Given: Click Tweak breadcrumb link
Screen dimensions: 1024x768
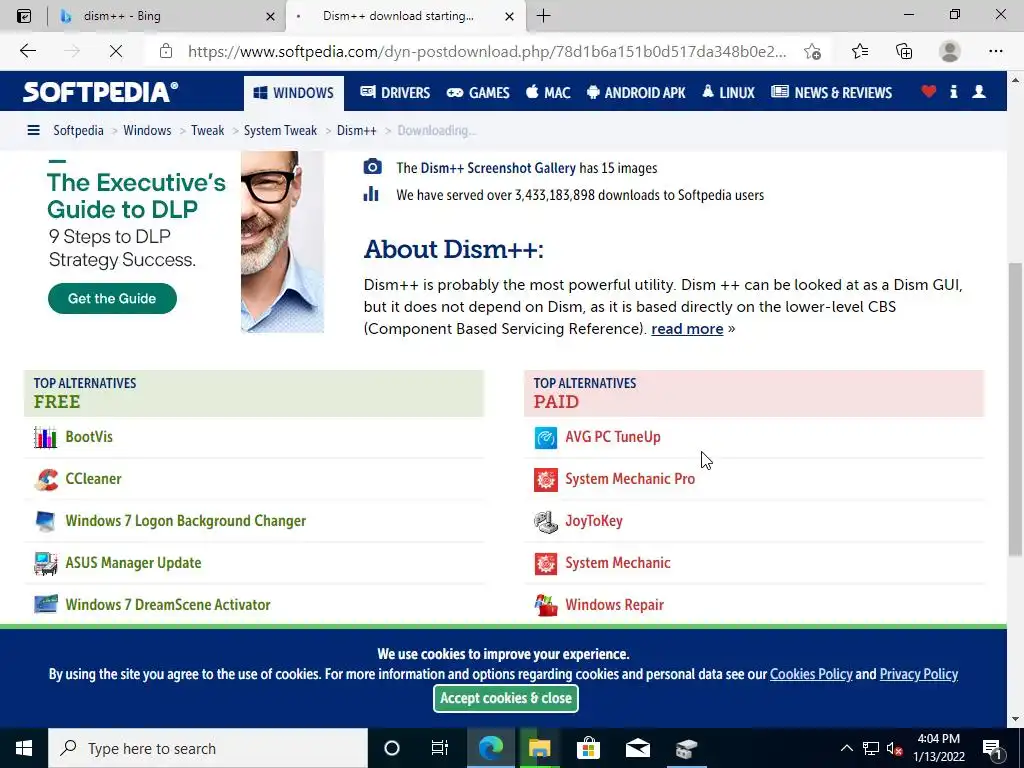Looking at the screenshot, I should pos(207,130).
